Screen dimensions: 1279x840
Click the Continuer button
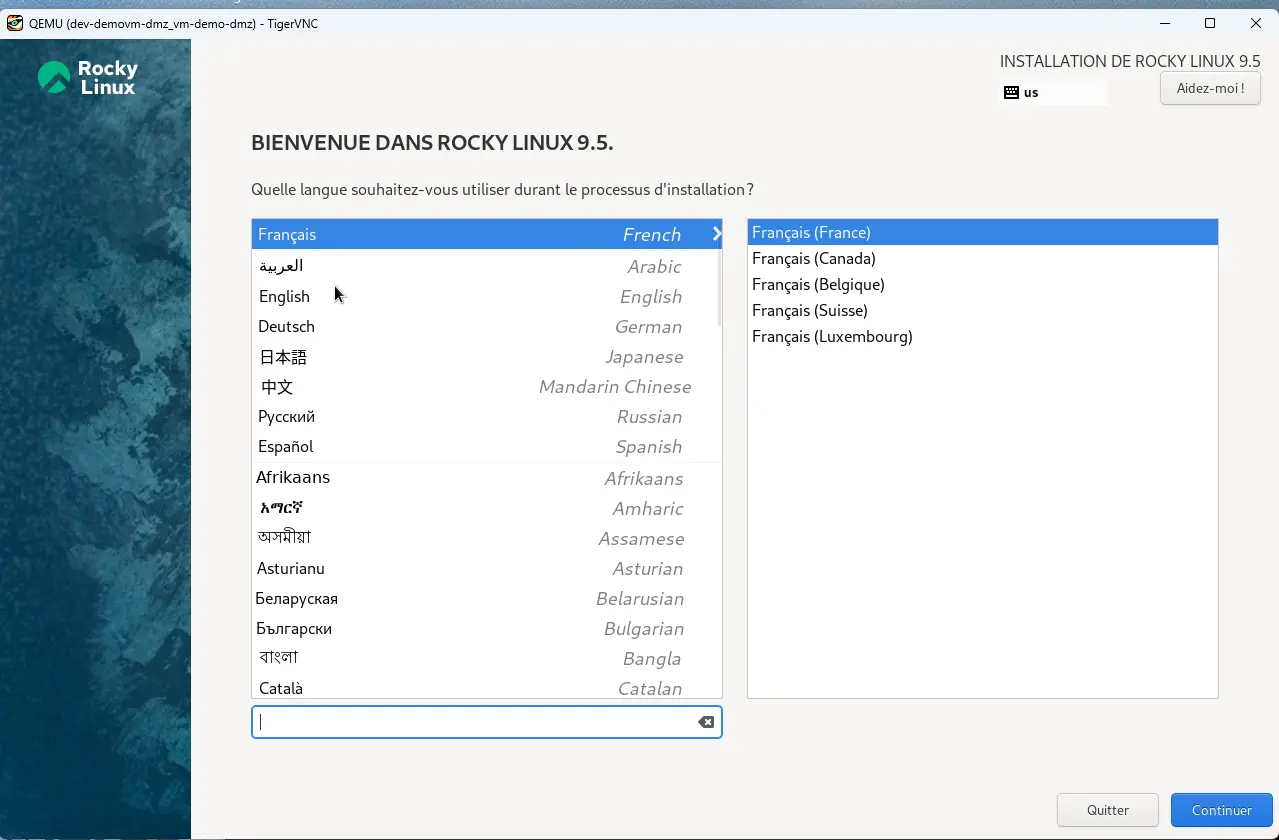(x=1221, y=810)
